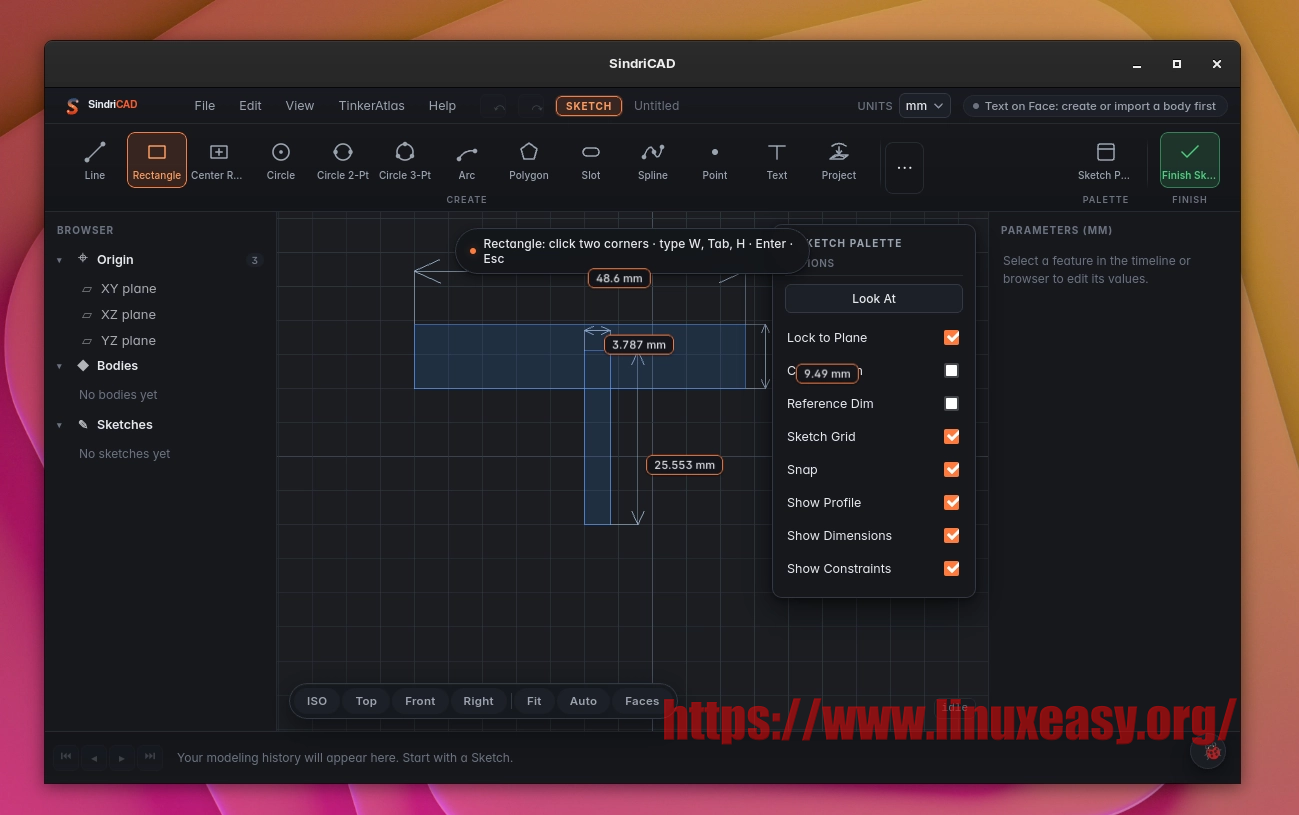This screenshot has height=815, width=1299.
Task: Choose the Project tool
Action: (x=839, y=160)
